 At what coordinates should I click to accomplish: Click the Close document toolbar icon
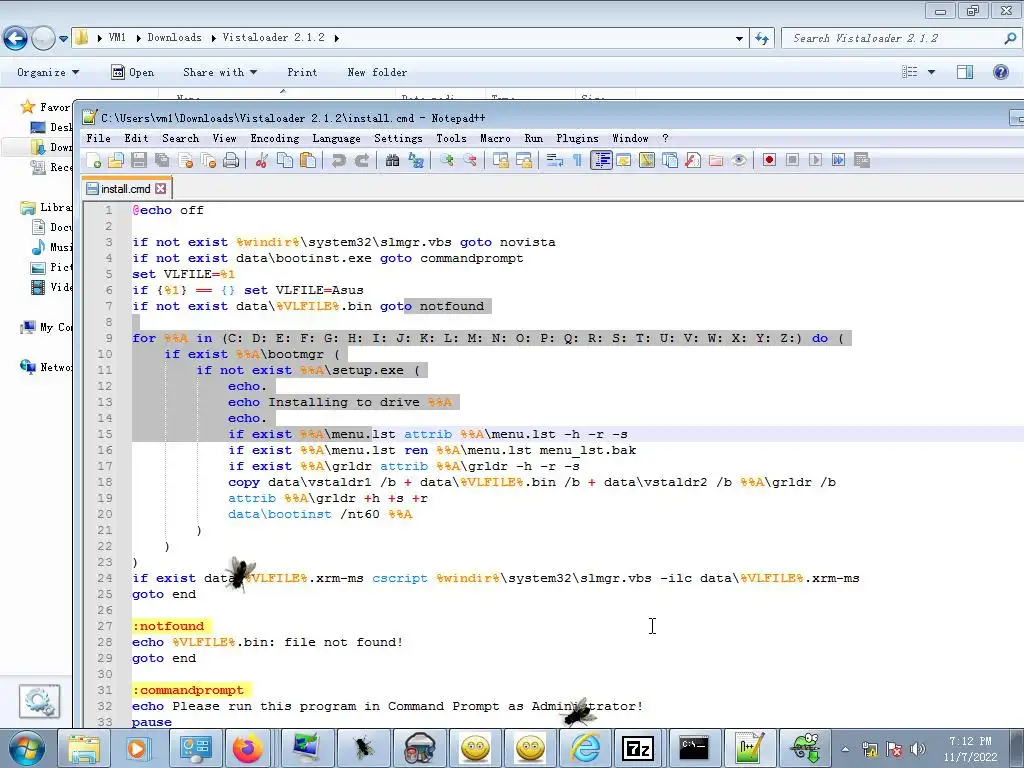tap(185, 160)
